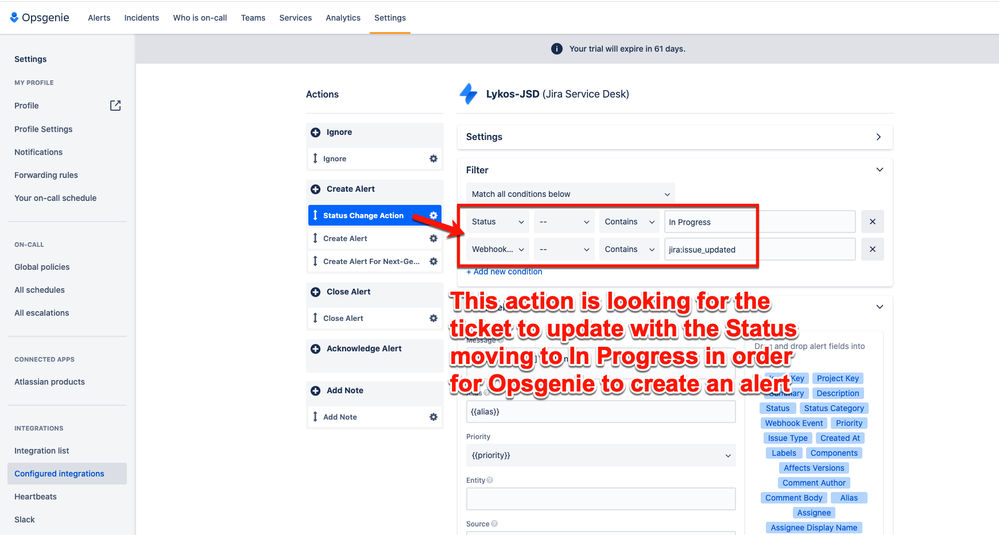Click help icon next to Source label
This screenshot has height=535, width=999.
pyautogui.click(x=494, y=524)
